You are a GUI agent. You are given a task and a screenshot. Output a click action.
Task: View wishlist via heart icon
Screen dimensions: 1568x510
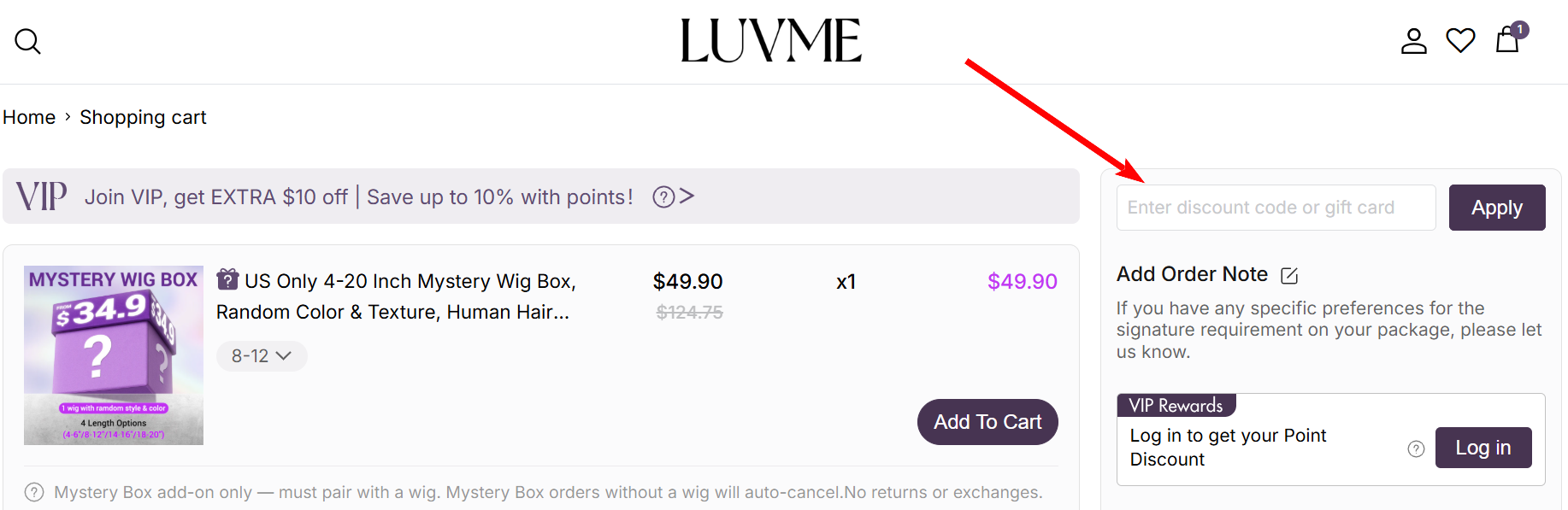pos(1460,41)
